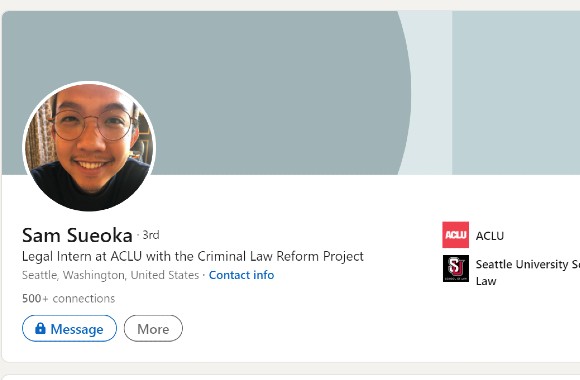Select the name heading Sam Sueoka
The image size is (580, 380).
point(77,235)
